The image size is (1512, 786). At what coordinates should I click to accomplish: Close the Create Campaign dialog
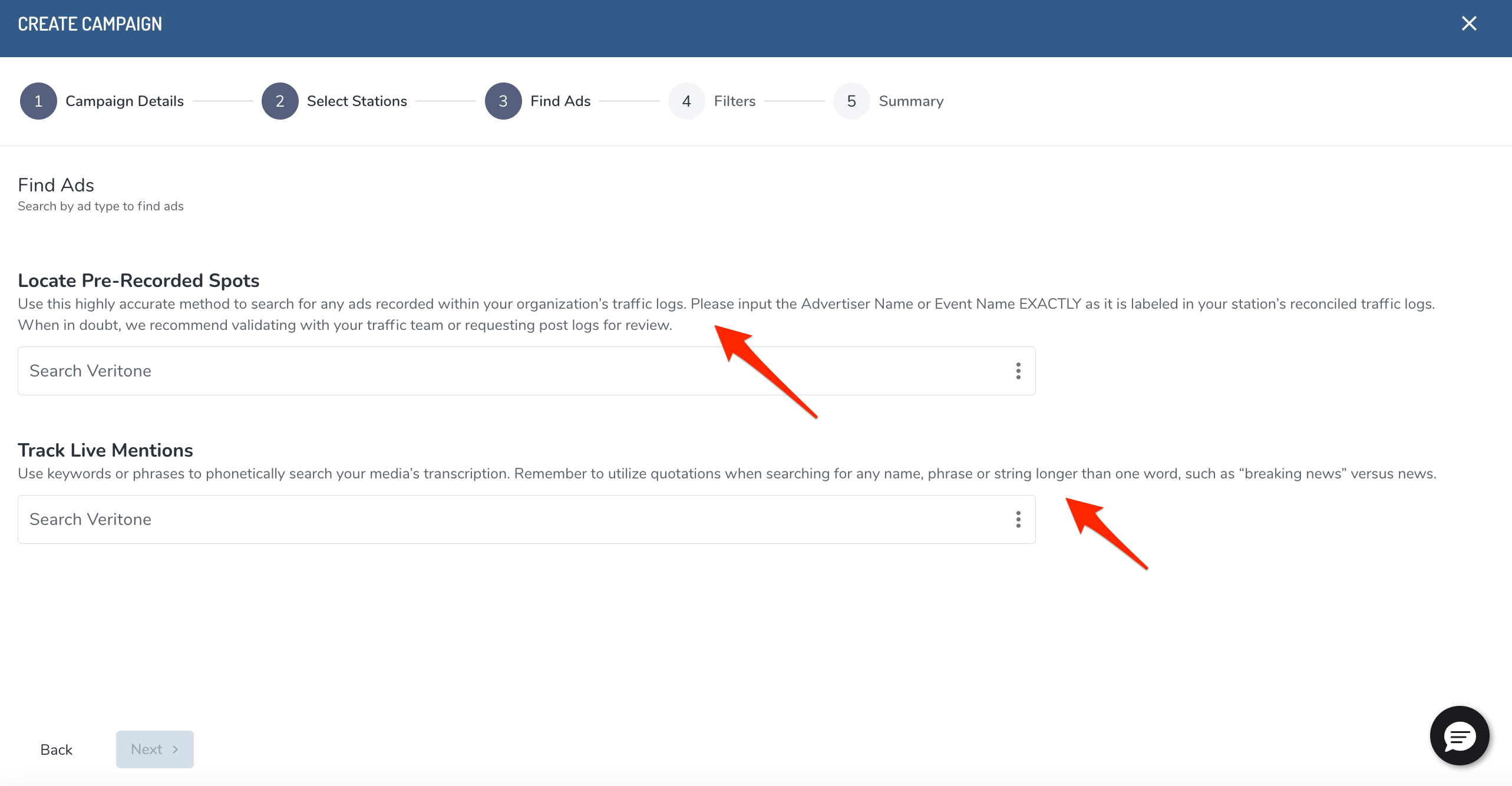tap(1469, 24)
